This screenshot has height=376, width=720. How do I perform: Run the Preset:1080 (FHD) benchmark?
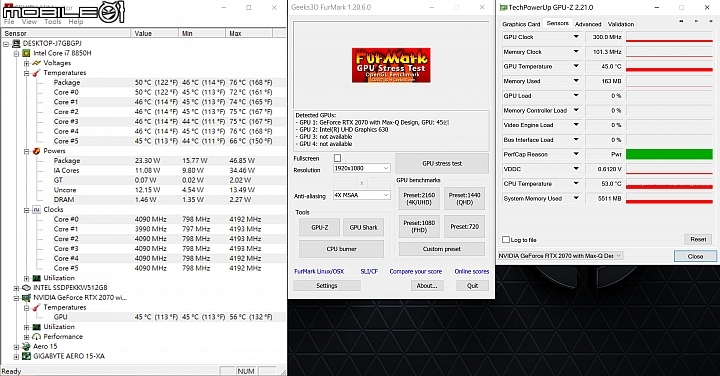[419, 226]
